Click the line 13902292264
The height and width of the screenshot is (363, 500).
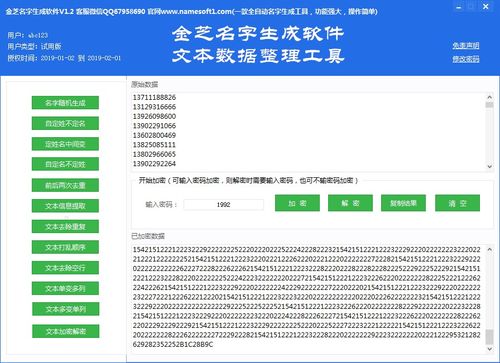tap(154, 164)
